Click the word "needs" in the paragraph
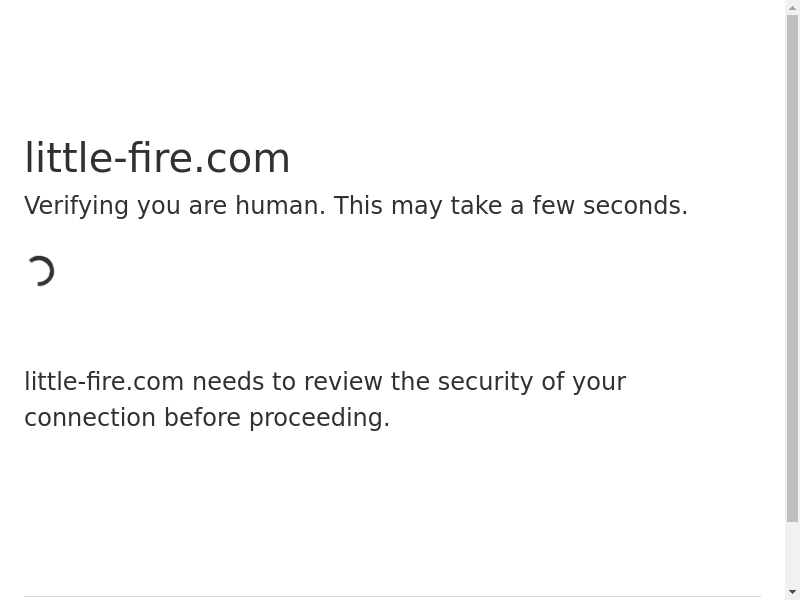This screenshot has height=600, width=800. tap(228, 382)
